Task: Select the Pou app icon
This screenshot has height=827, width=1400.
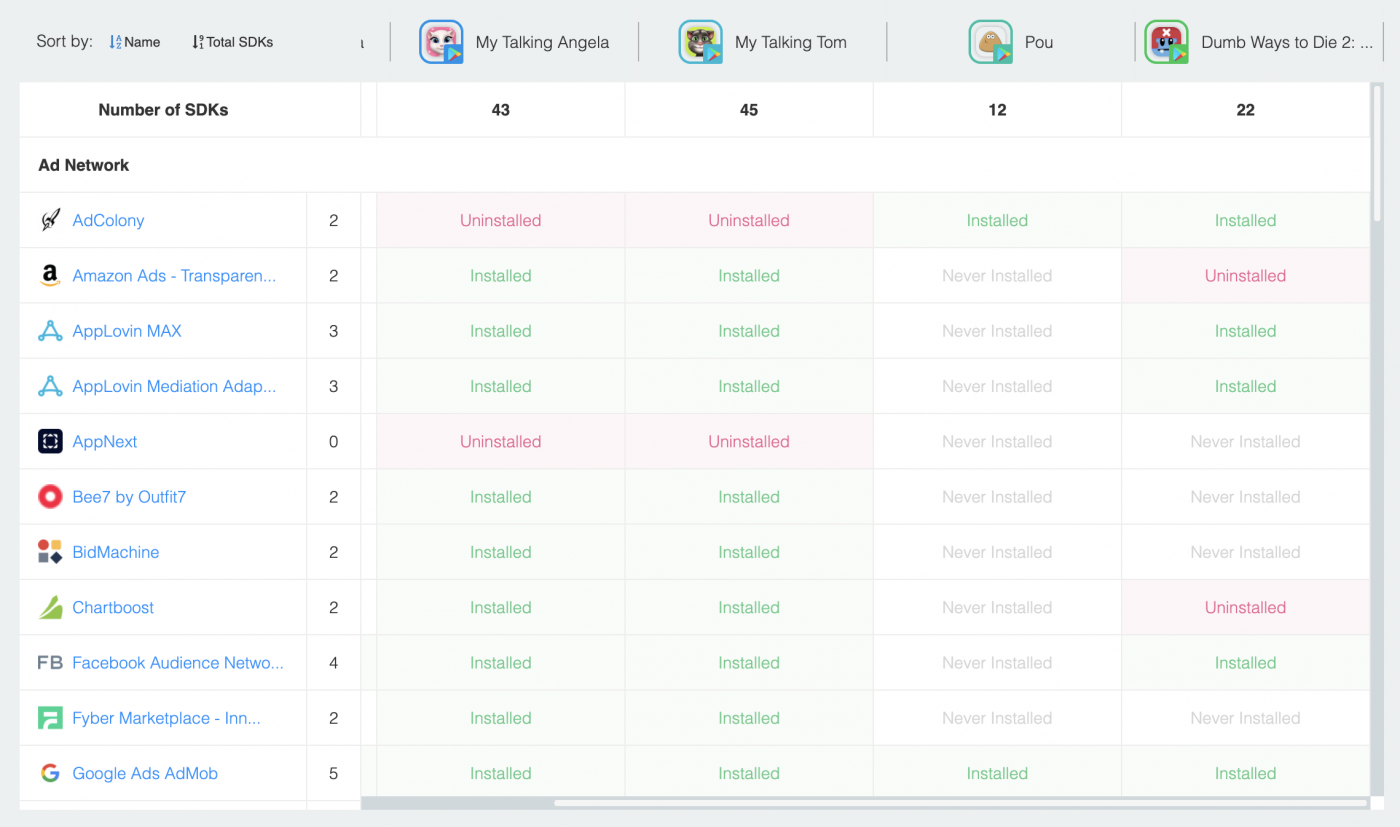Action: 990,42
